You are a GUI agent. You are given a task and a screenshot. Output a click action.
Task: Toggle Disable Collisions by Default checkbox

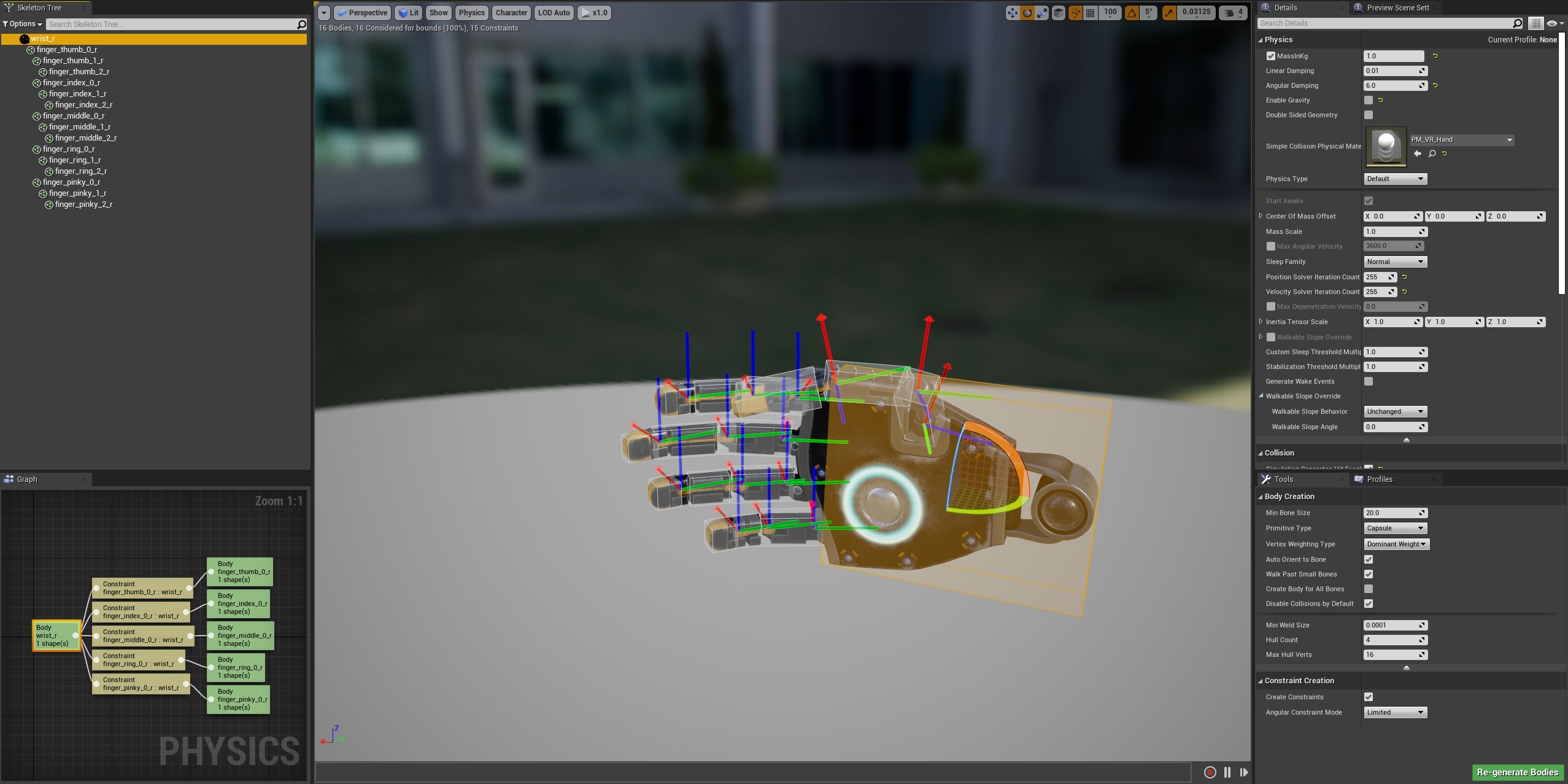[x=1368, y=604]
